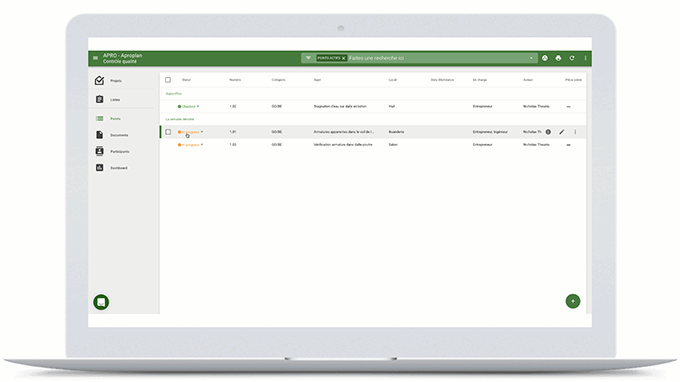The image size is (680, 382).
Task: Open the hamburger menu in header
Action: (x=95, y=58)
